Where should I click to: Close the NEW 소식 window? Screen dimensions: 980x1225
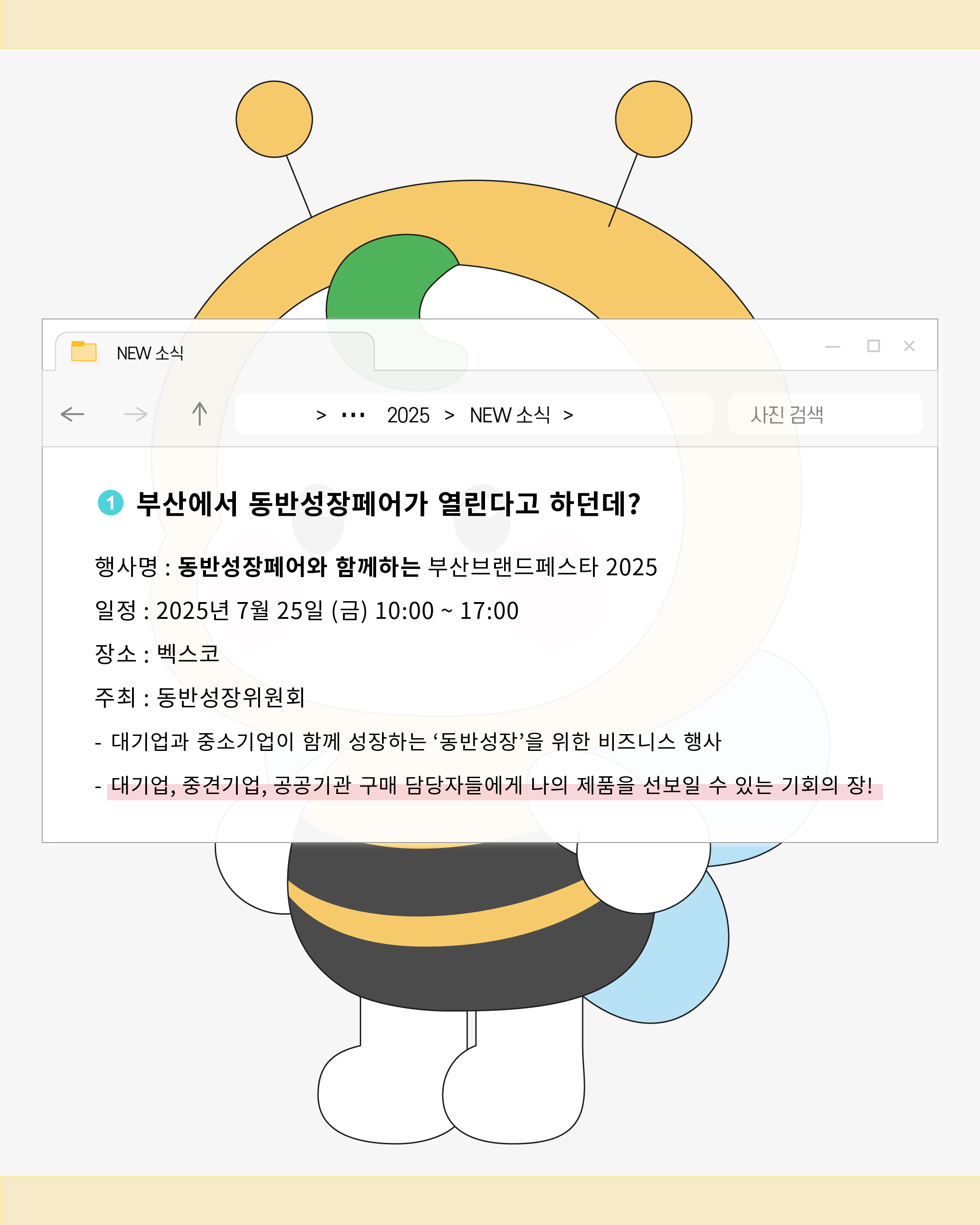pos(909,345)
